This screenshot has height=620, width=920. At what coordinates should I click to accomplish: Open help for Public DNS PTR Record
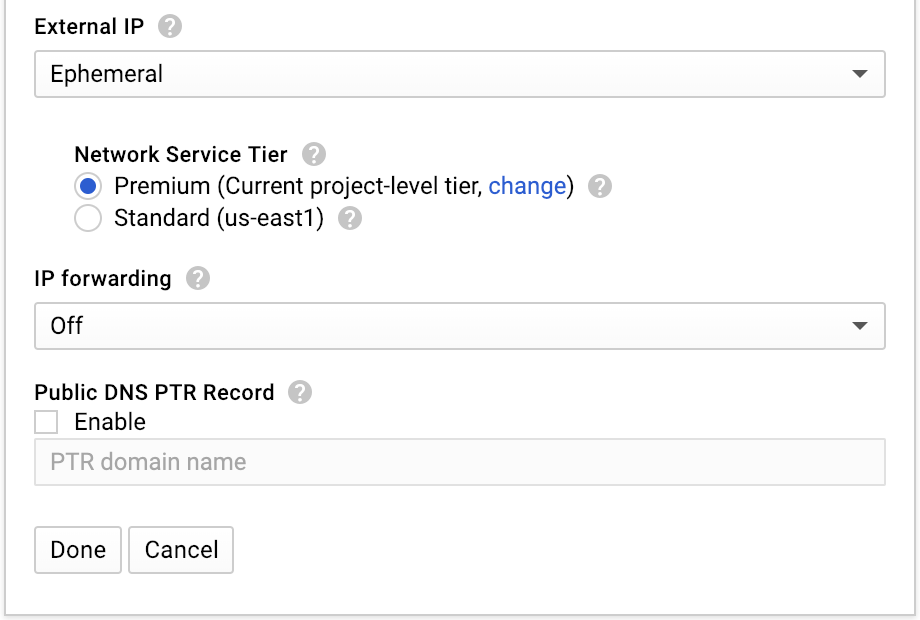click(300, 393)
